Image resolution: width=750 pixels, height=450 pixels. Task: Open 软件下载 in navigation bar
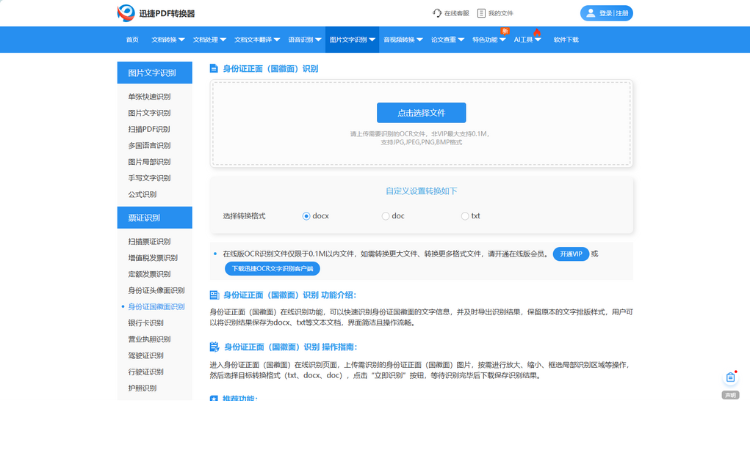click(x=566, y=40)
